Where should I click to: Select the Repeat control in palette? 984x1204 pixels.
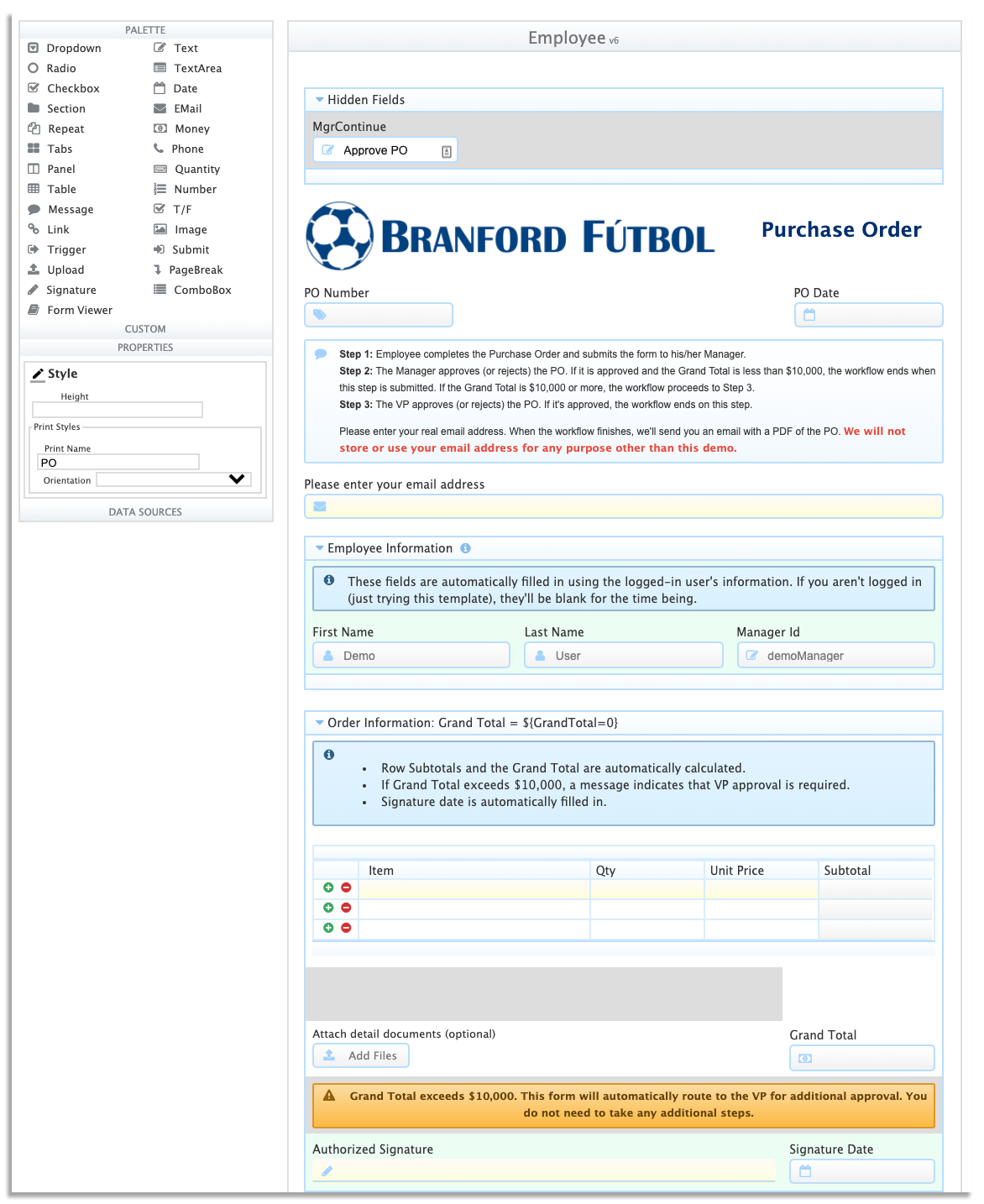(x=55, y=128)
